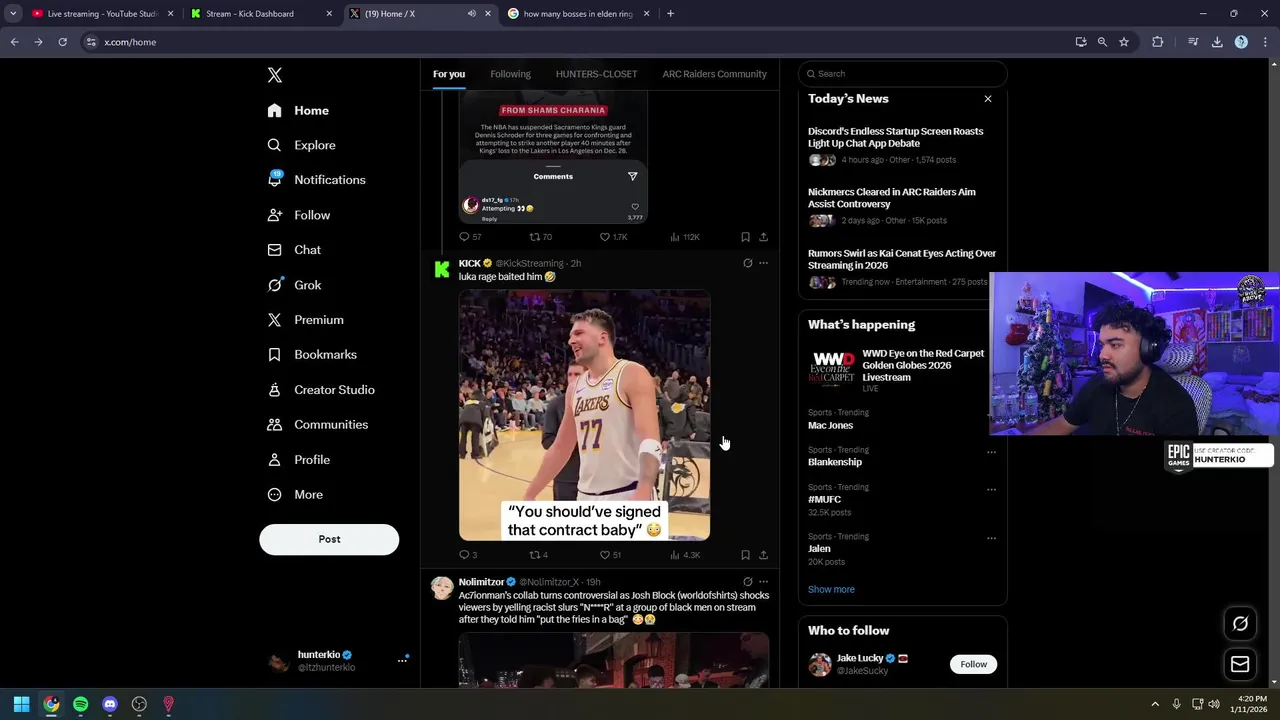The width and height of the screenshot is (1280, 720).
Task: Click the X logo in sidebar
Action: pyautogui.click(x=275, y=75)
